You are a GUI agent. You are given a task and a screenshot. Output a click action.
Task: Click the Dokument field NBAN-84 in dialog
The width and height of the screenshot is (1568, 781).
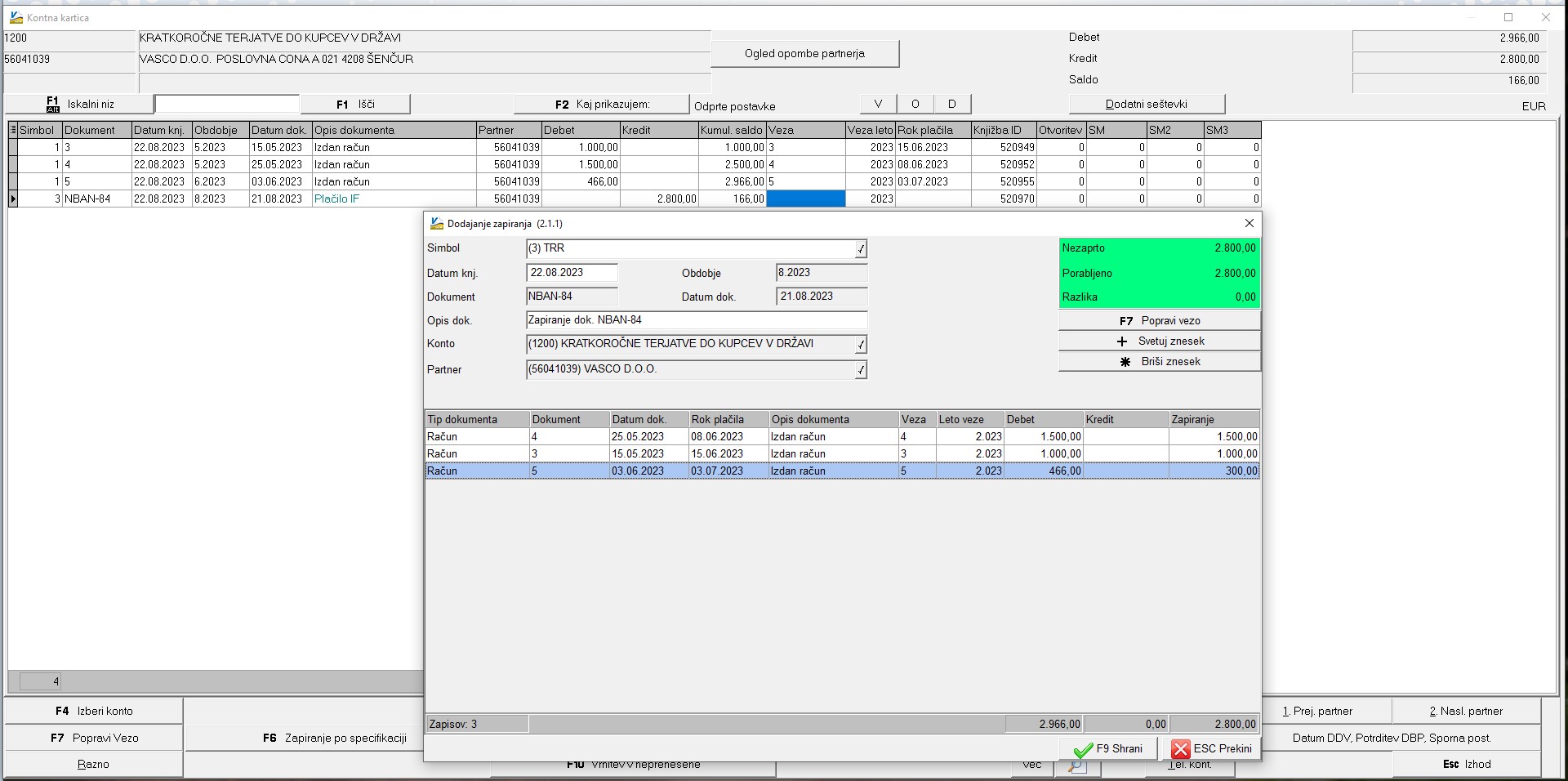point(572,297)
